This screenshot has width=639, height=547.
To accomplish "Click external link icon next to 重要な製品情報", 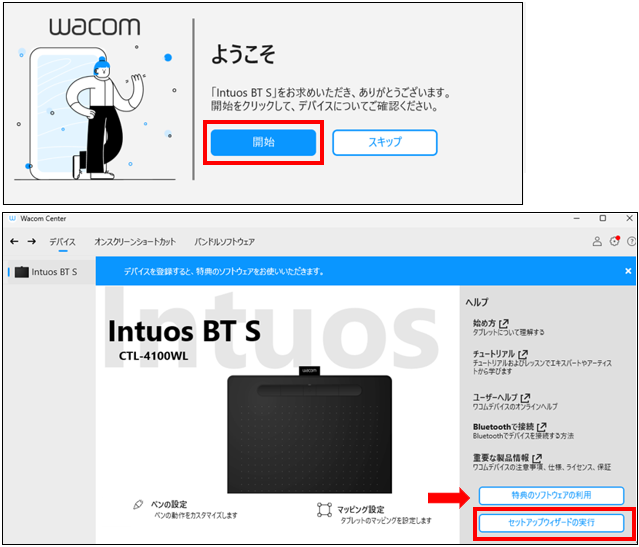I will click(x=538, y=458).
